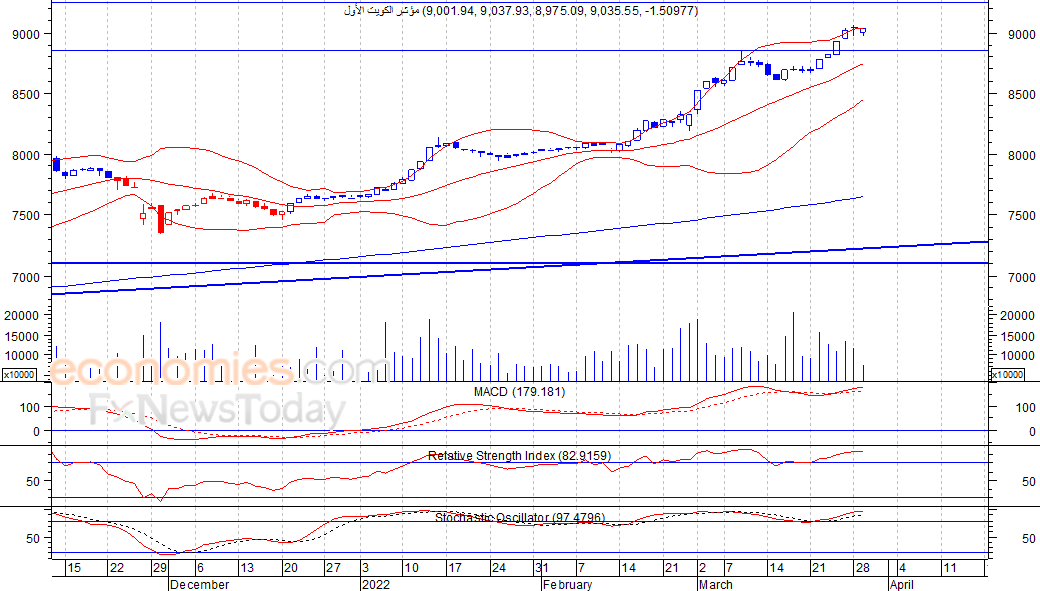Image resolution: width=1040 pixels, height=591 pixels.
Task: Click the date tick 11 in April
Action: point(948,568)
